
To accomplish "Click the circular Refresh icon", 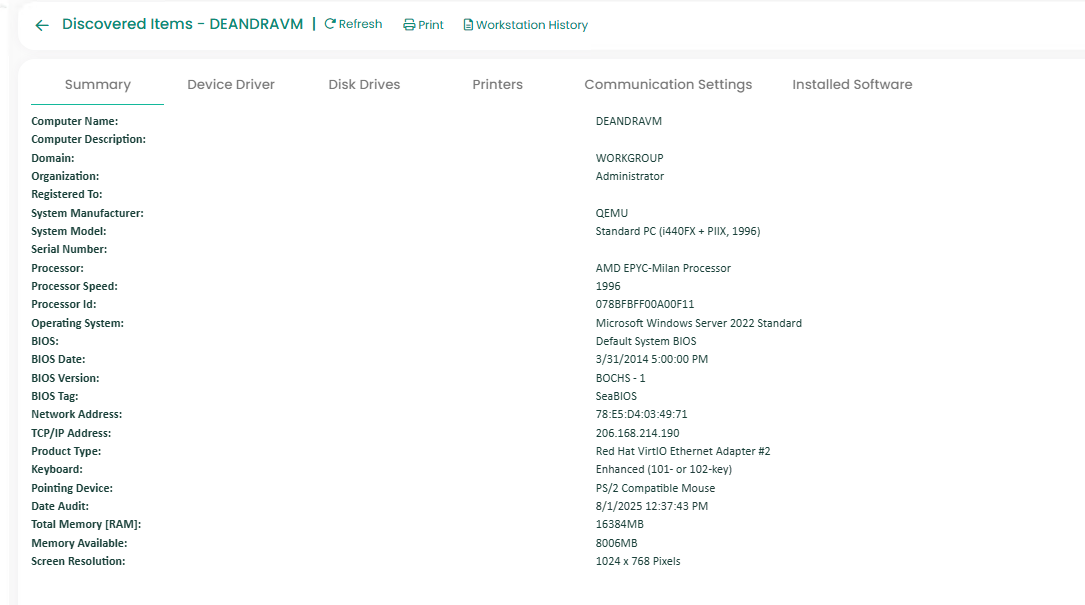I will point(330,24).
